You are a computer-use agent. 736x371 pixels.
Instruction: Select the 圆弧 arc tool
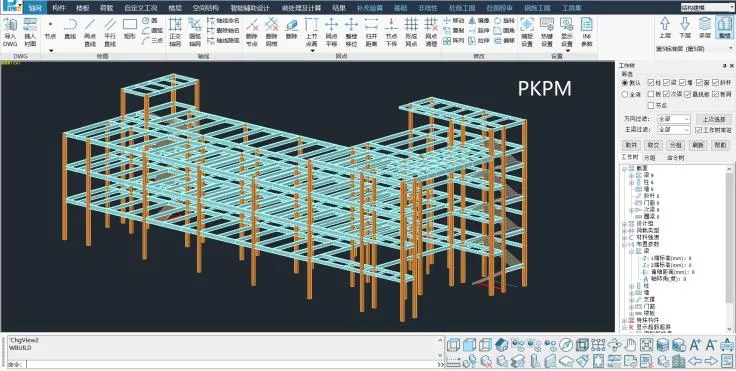tap(152, 31)
